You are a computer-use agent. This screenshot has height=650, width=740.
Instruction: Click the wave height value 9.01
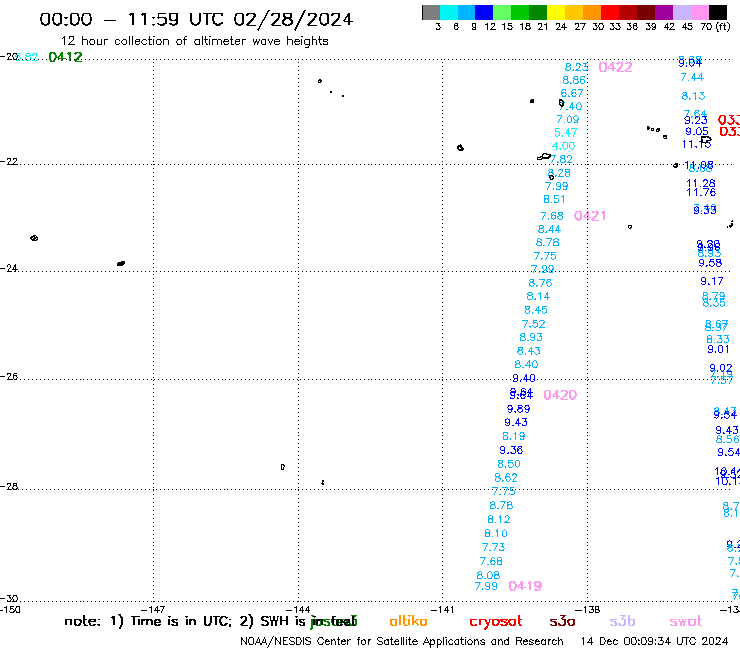pyautogui.click(x=718, y=349)
